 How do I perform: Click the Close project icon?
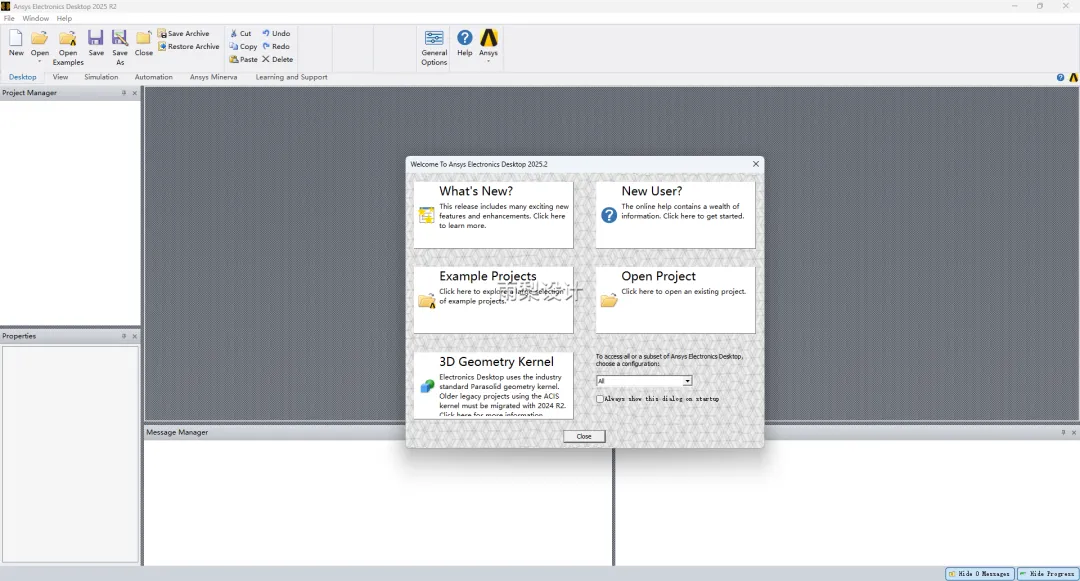click(x=143, y=38)
